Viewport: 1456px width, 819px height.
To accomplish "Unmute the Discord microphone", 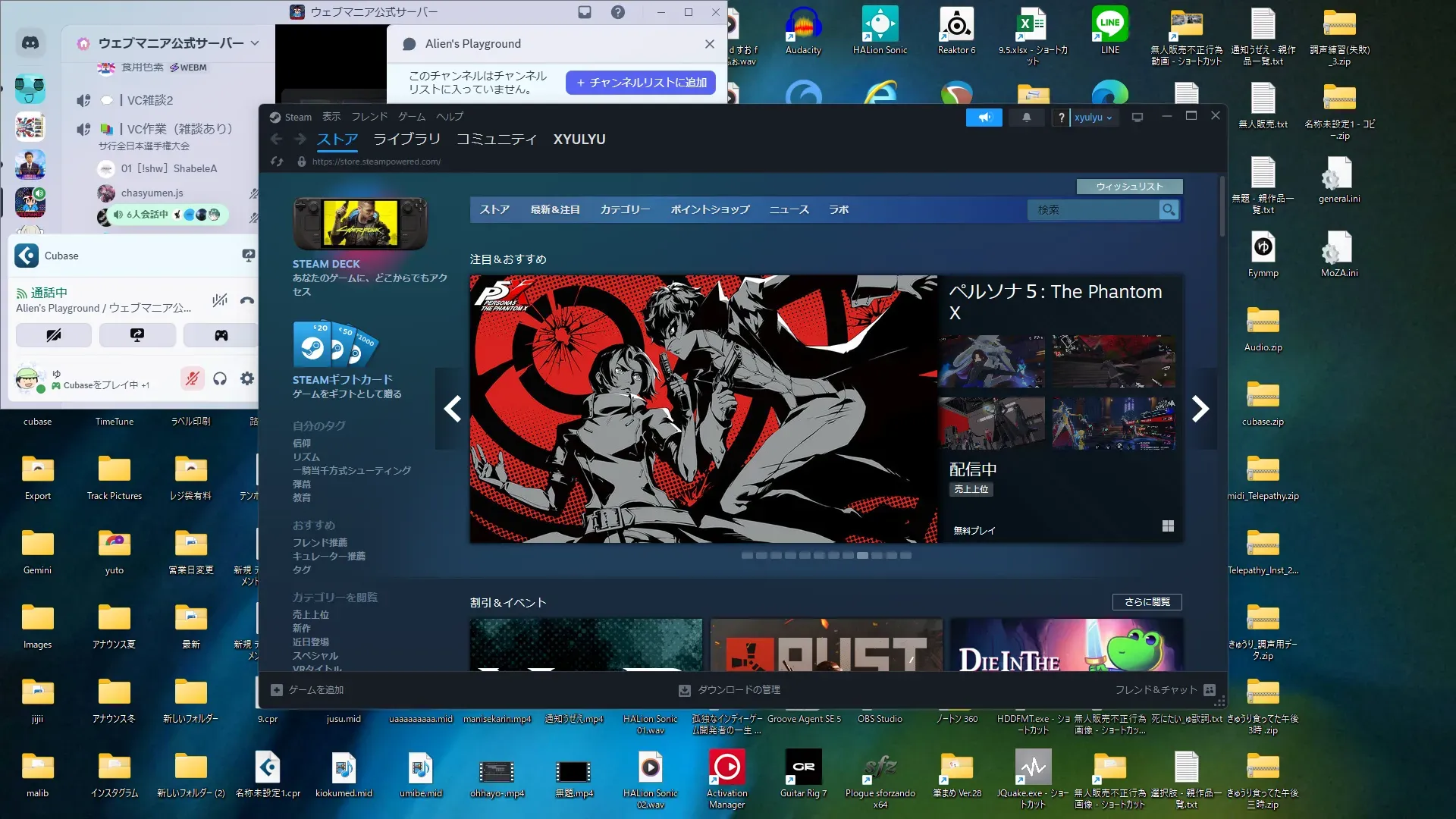I will [193, 378].
